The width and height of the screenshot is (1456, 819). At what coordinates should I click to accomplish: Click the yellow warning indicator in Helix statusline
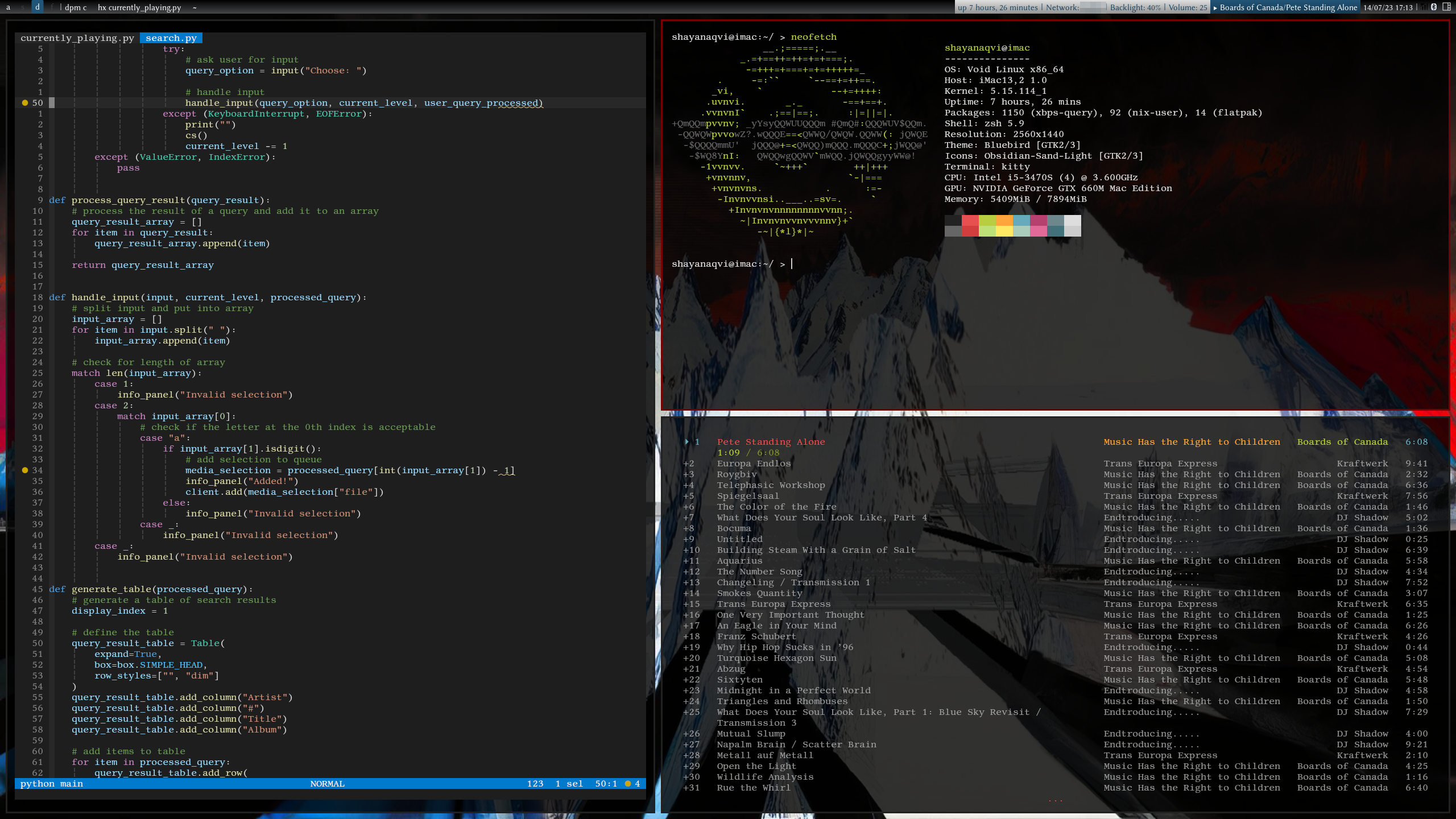pyautogui.click(x=628, y=784)
